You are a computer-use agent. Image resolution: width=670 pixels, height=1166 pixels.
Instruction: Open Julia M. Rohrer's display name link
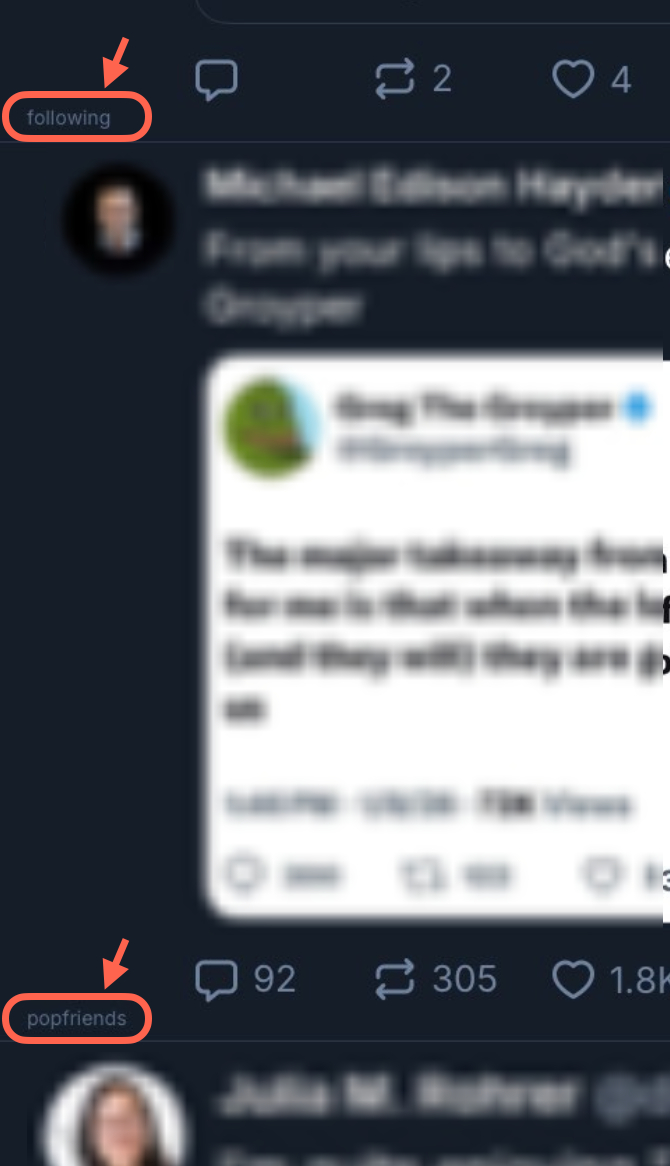pyautogui.click(x=398, y=1095)
